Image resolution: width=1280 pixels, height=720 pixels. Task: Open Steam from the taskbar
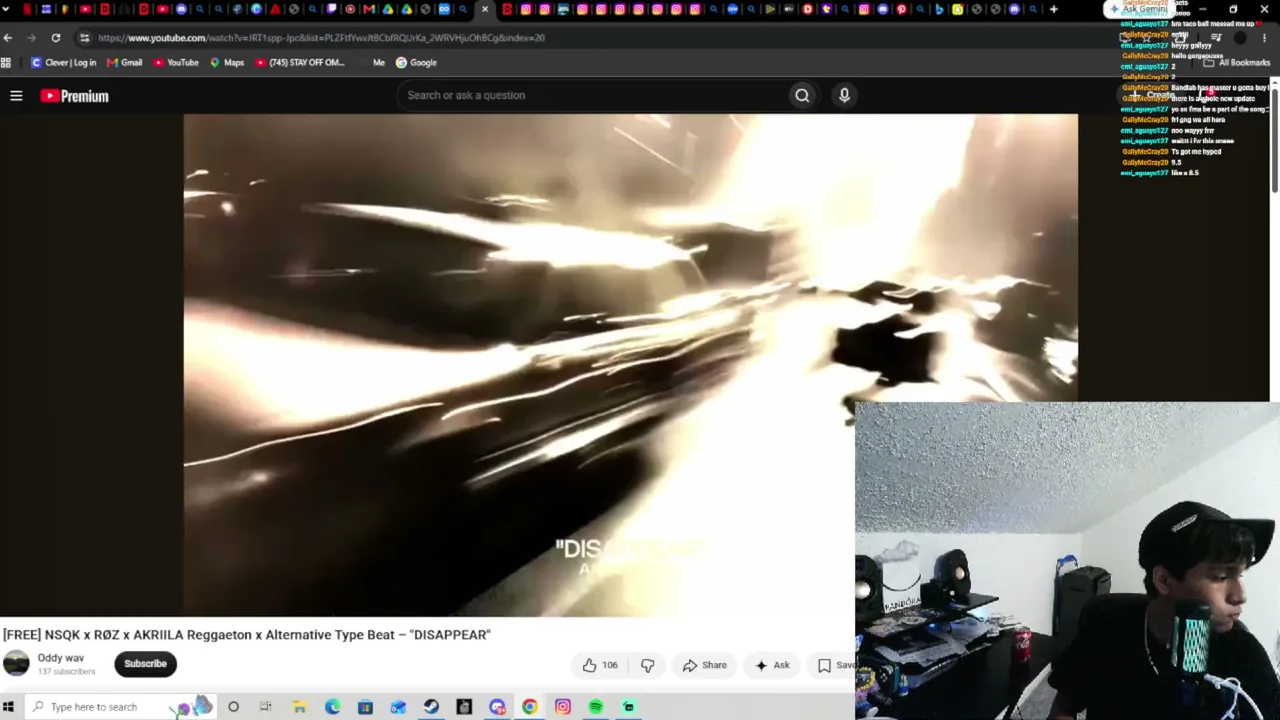[x=431, y=707]
